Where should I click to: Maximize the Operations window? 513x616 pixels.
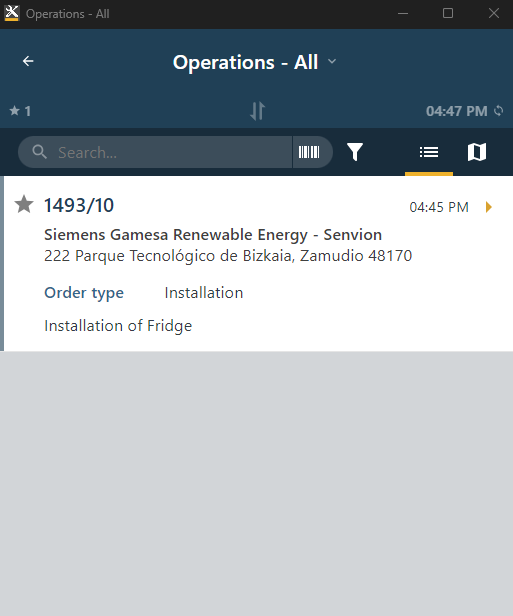click(x=448, y=13)
